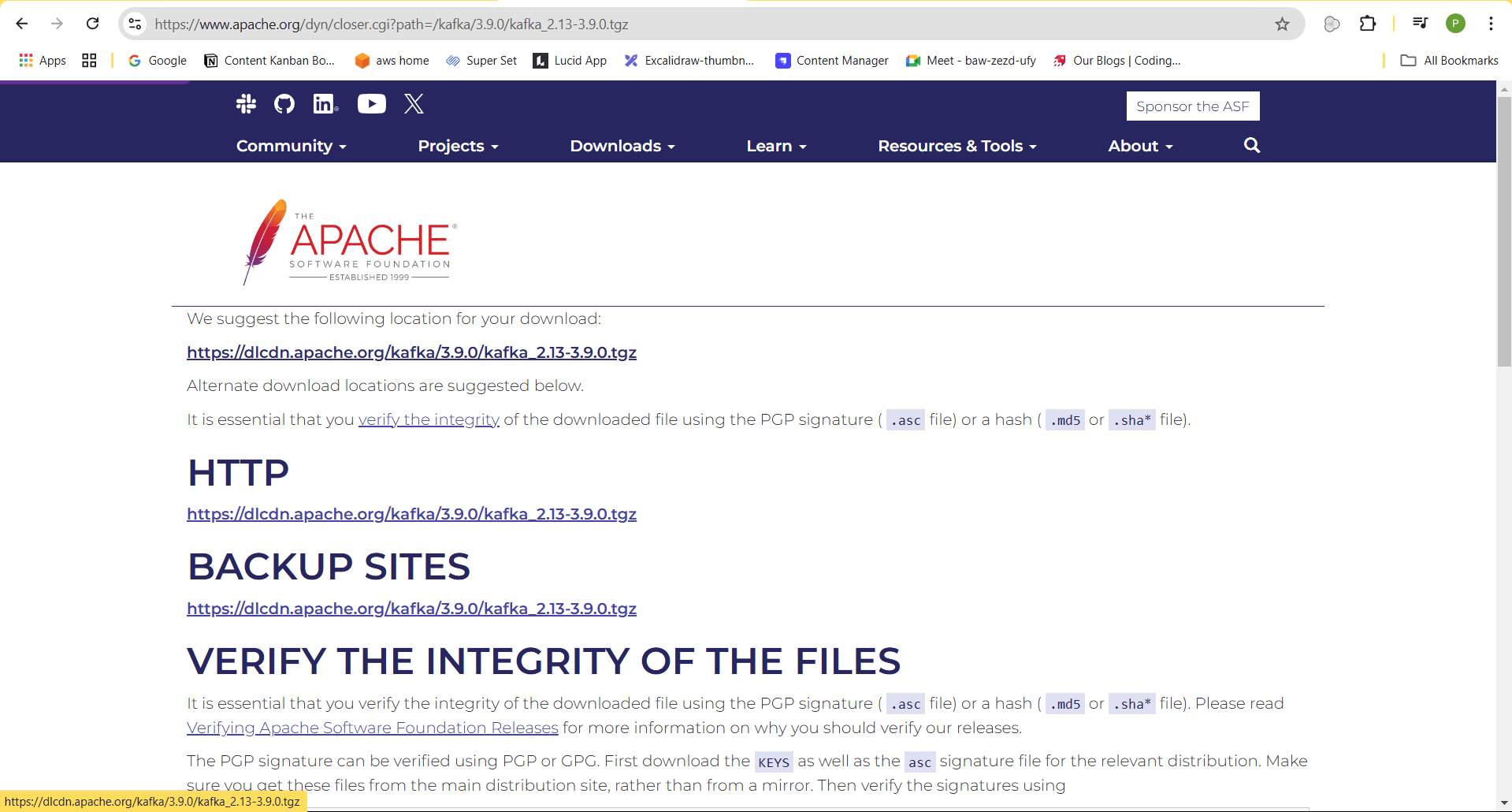Image resolution: width=1512 pixels, height=812 pixels.
Task: Click the BACKUP SITES heading
Action: [x=329, y=567]
